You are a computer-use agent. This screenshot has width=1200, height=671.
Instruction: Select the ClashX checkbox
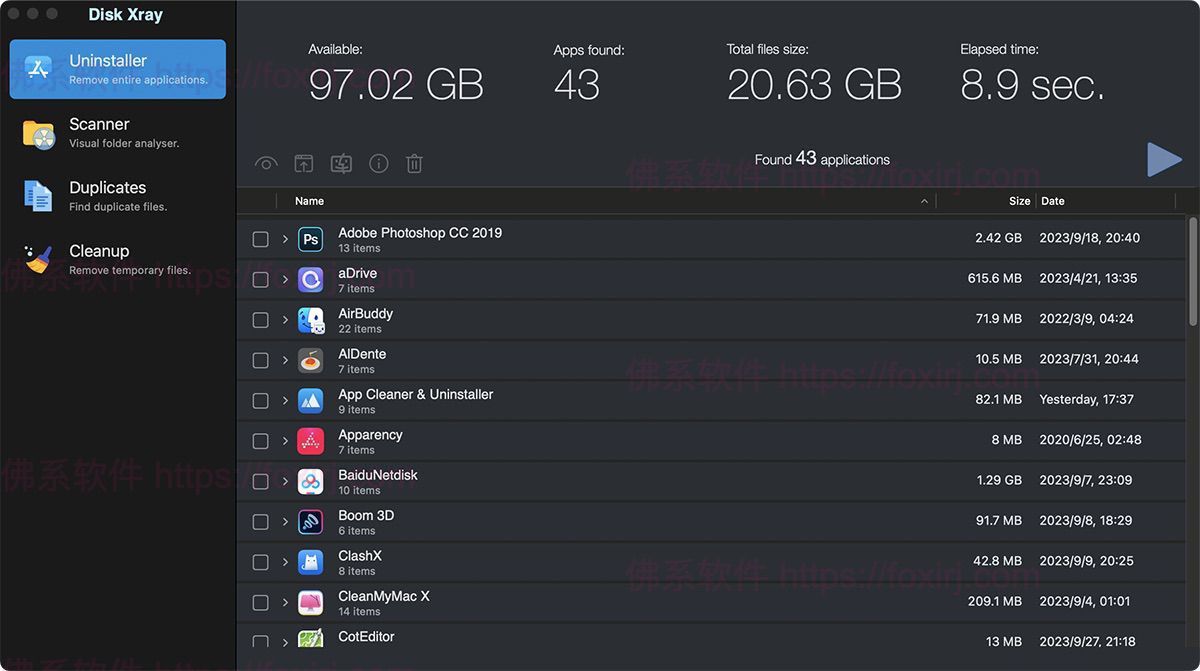click(260, 562)
